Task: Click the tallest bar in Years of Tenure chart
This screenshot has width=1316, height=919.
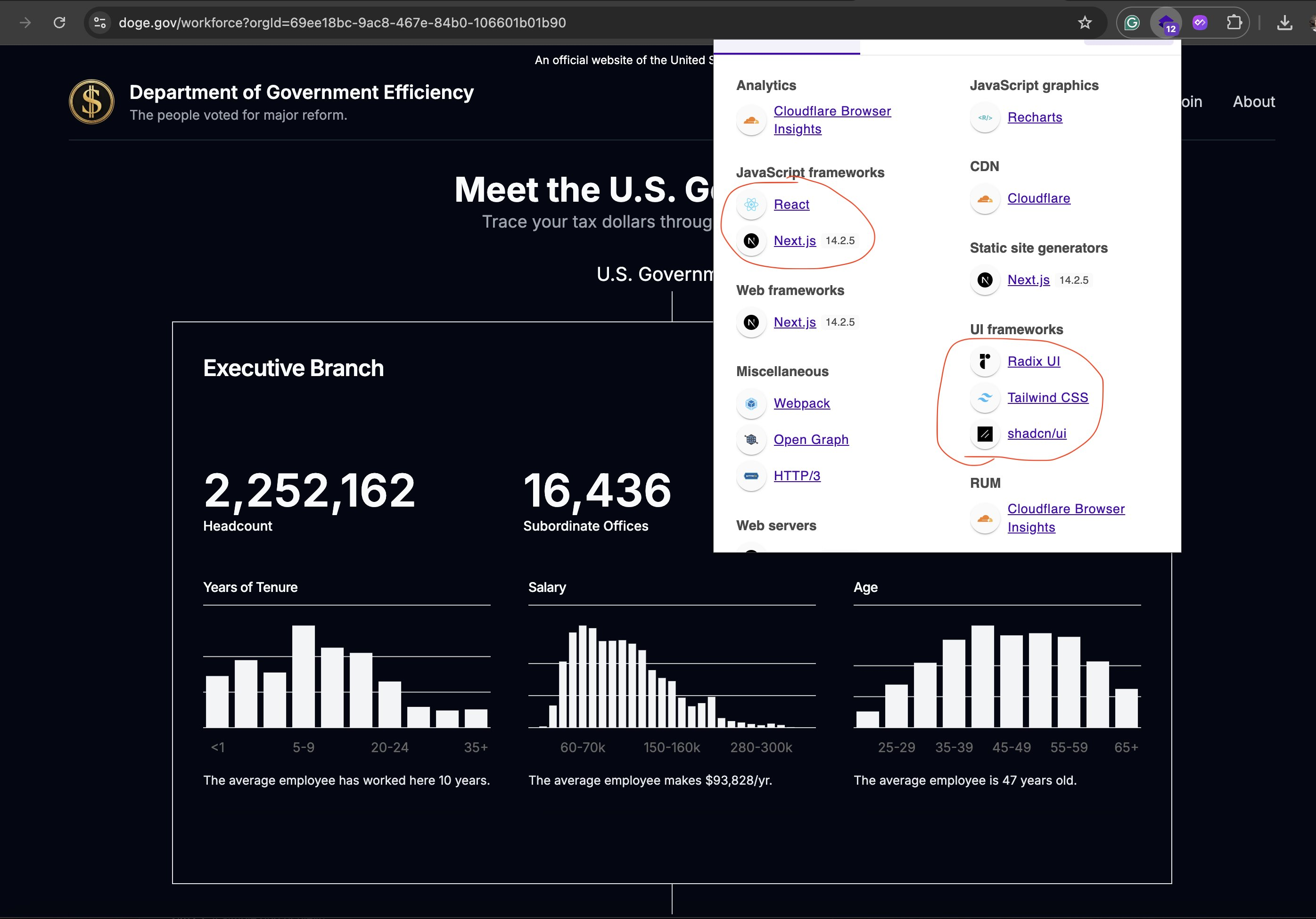Action: click(303, 676)
